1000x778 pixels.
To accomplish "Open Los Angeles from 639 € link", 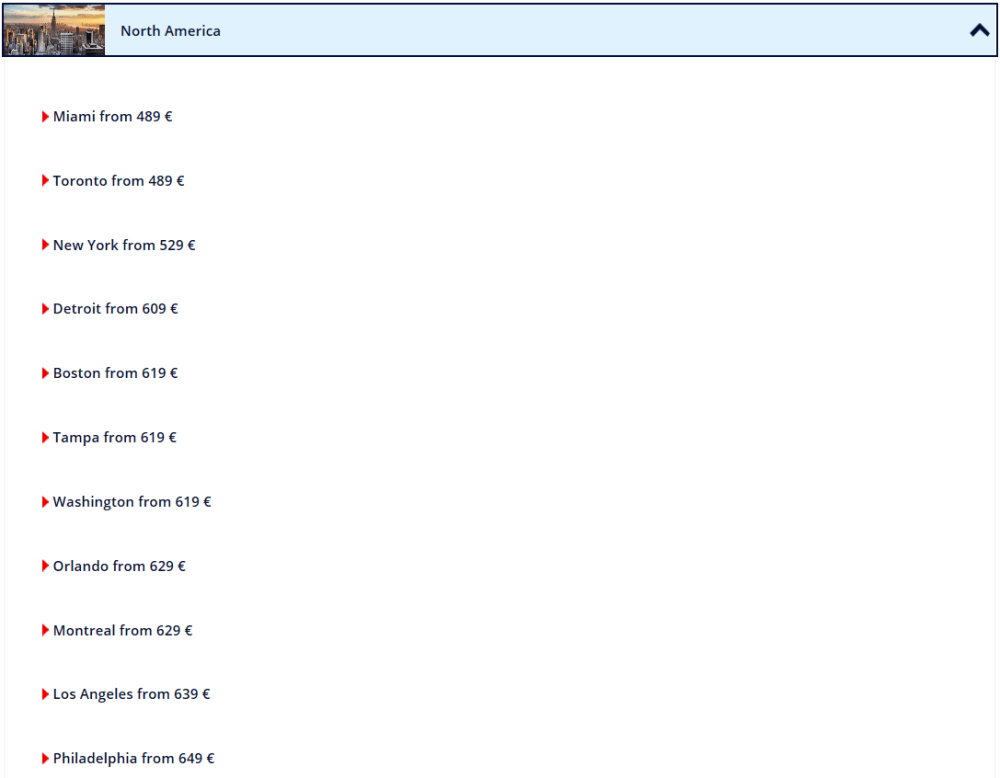I will click(x=131, y=694).
